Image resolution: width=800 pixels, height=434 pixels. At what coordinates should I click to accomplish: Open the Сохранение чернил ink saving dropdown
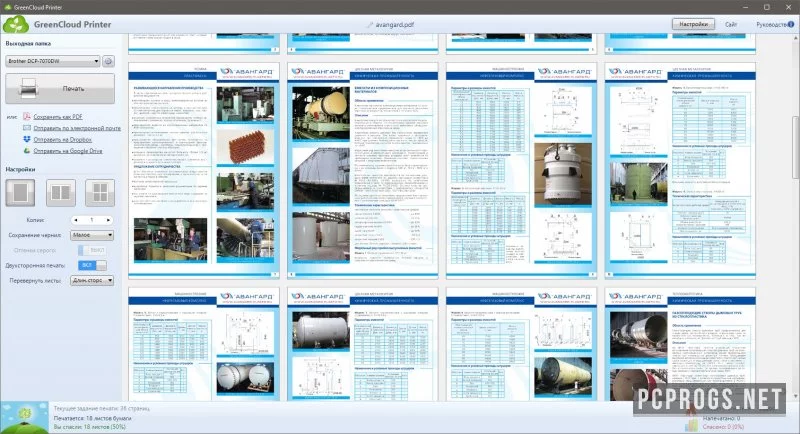point(92,235)
